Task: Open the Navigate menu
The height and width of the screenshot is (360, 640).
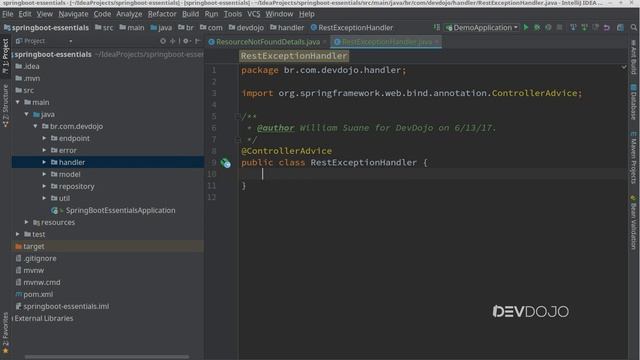Action: tap(73, 14)
